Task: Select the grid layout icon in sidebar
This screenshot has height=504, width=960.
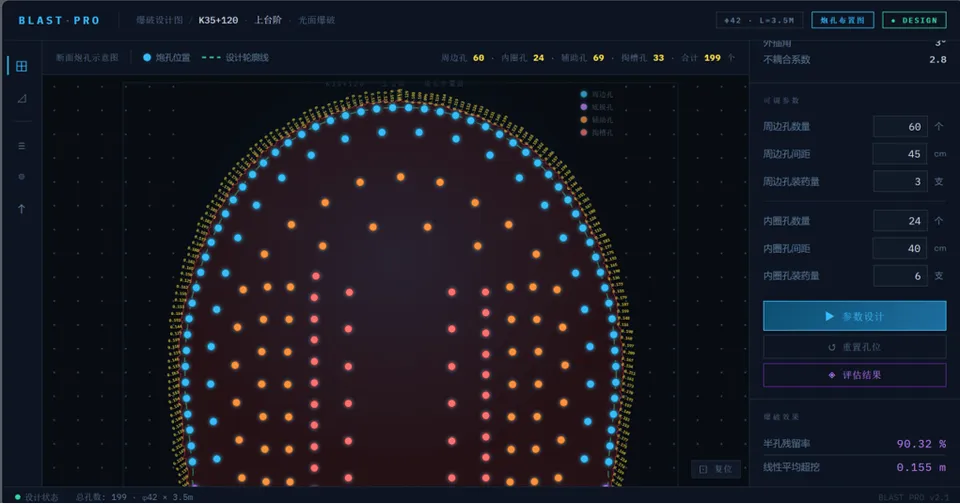Action: pos(21,66)
